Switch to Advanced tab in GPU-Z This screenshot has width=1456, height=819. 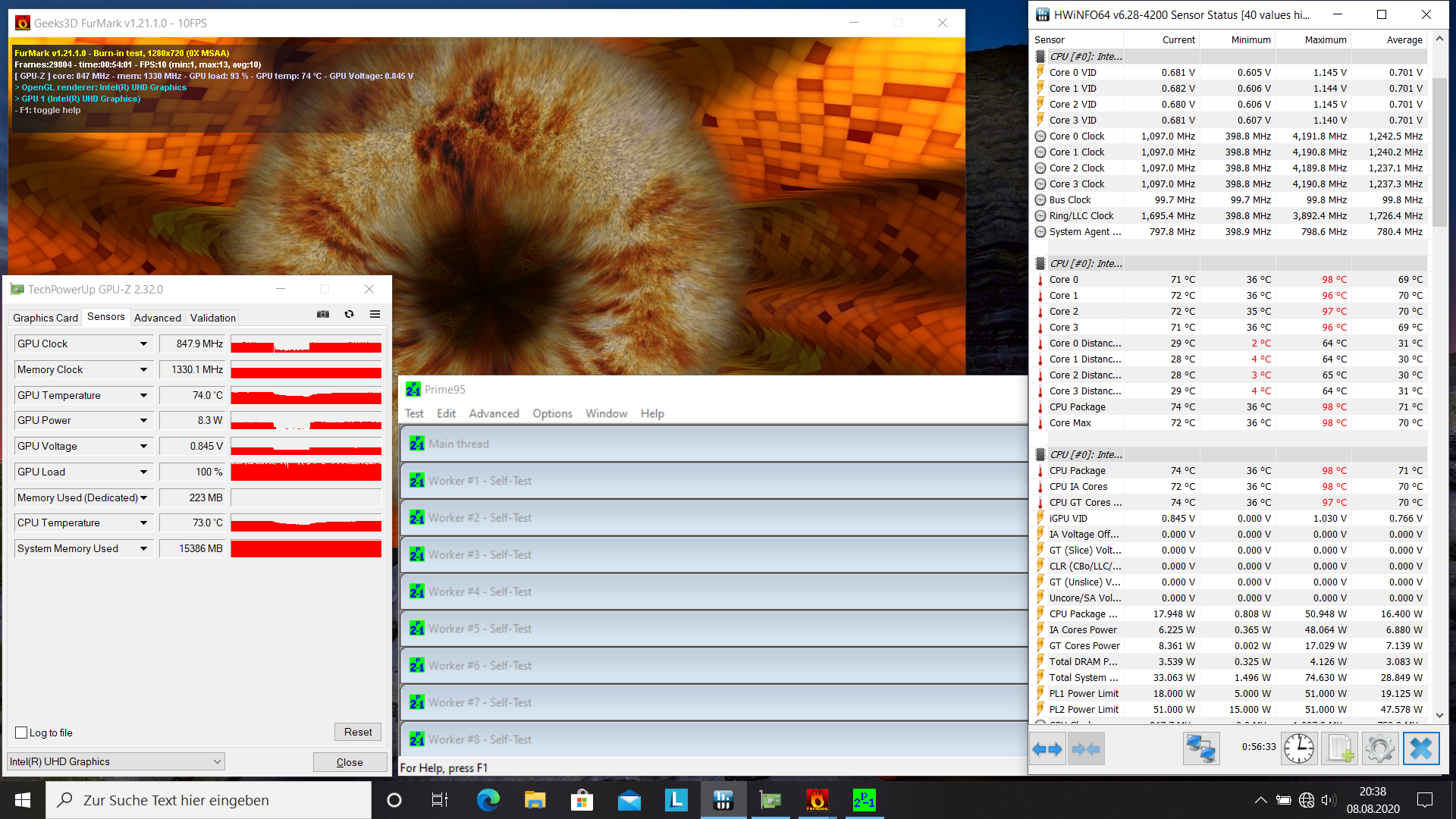158,318
